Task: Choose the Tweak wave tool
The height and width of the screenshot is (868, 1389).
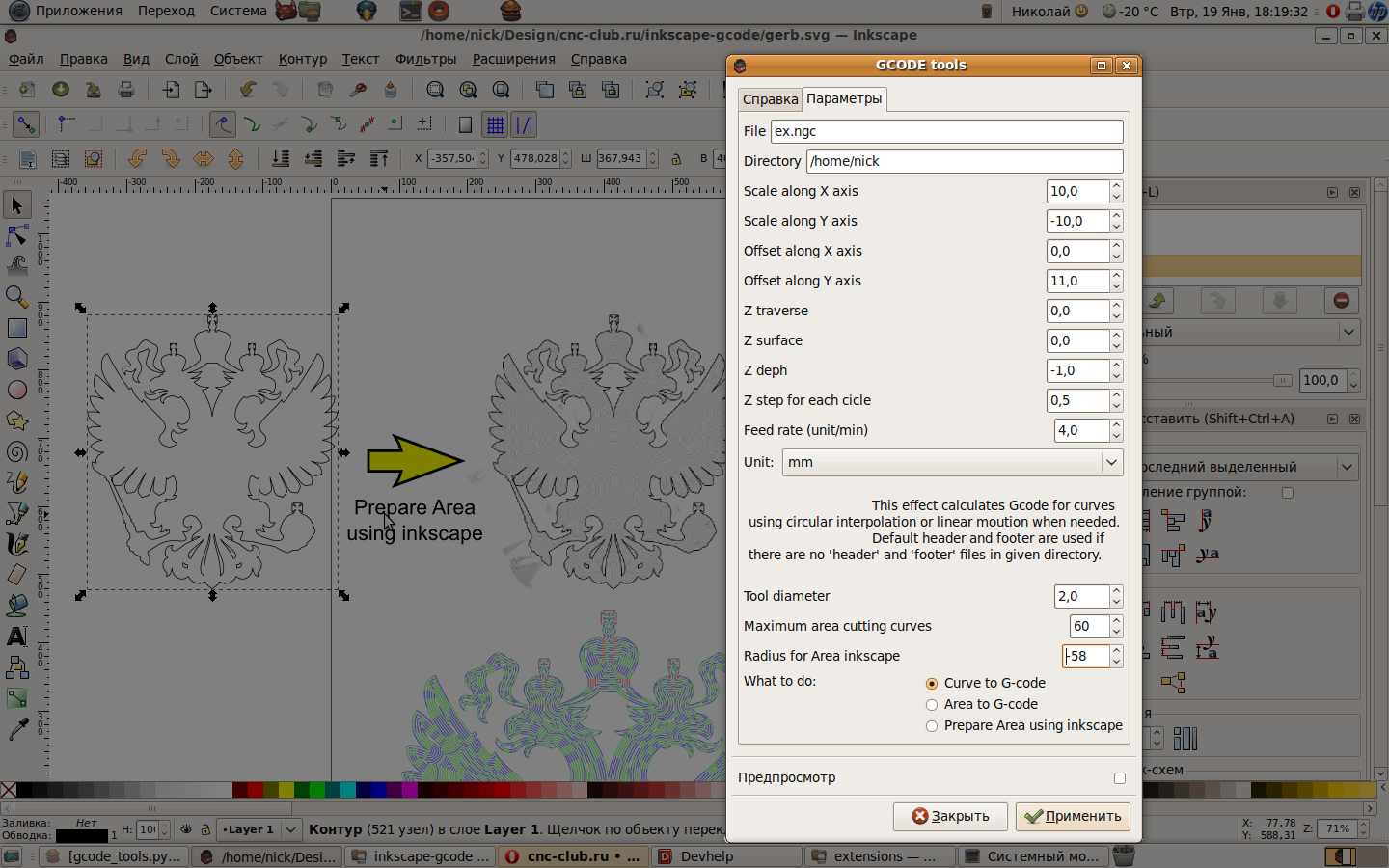Action: pos(17,265)
